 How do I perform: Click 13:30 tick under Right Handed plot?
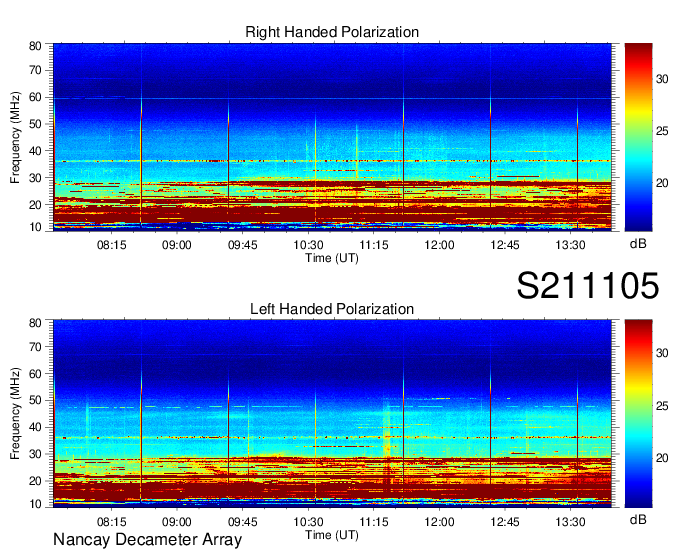pos(570,245)
